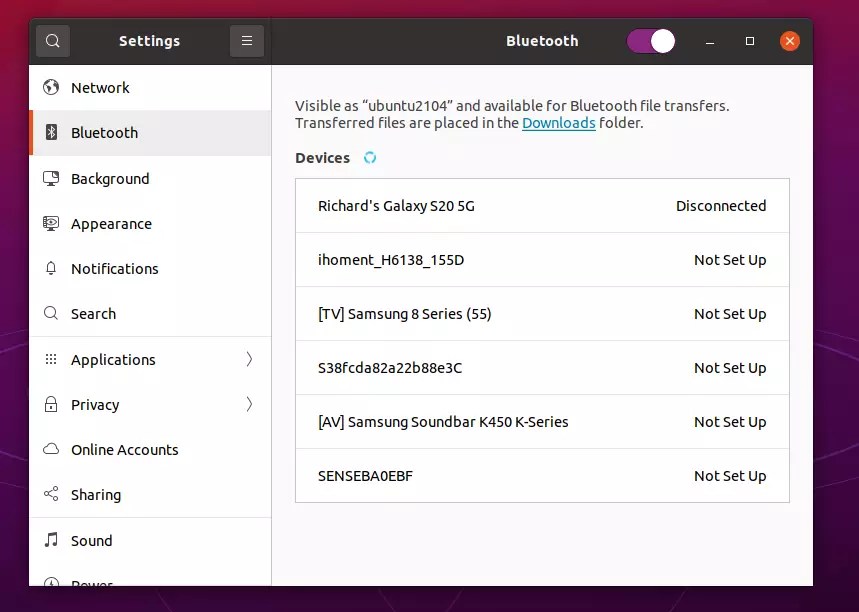Open the hamburger menu in the sidebar header
The height and width of the screenshot is (612, 859).
[247, 41]
